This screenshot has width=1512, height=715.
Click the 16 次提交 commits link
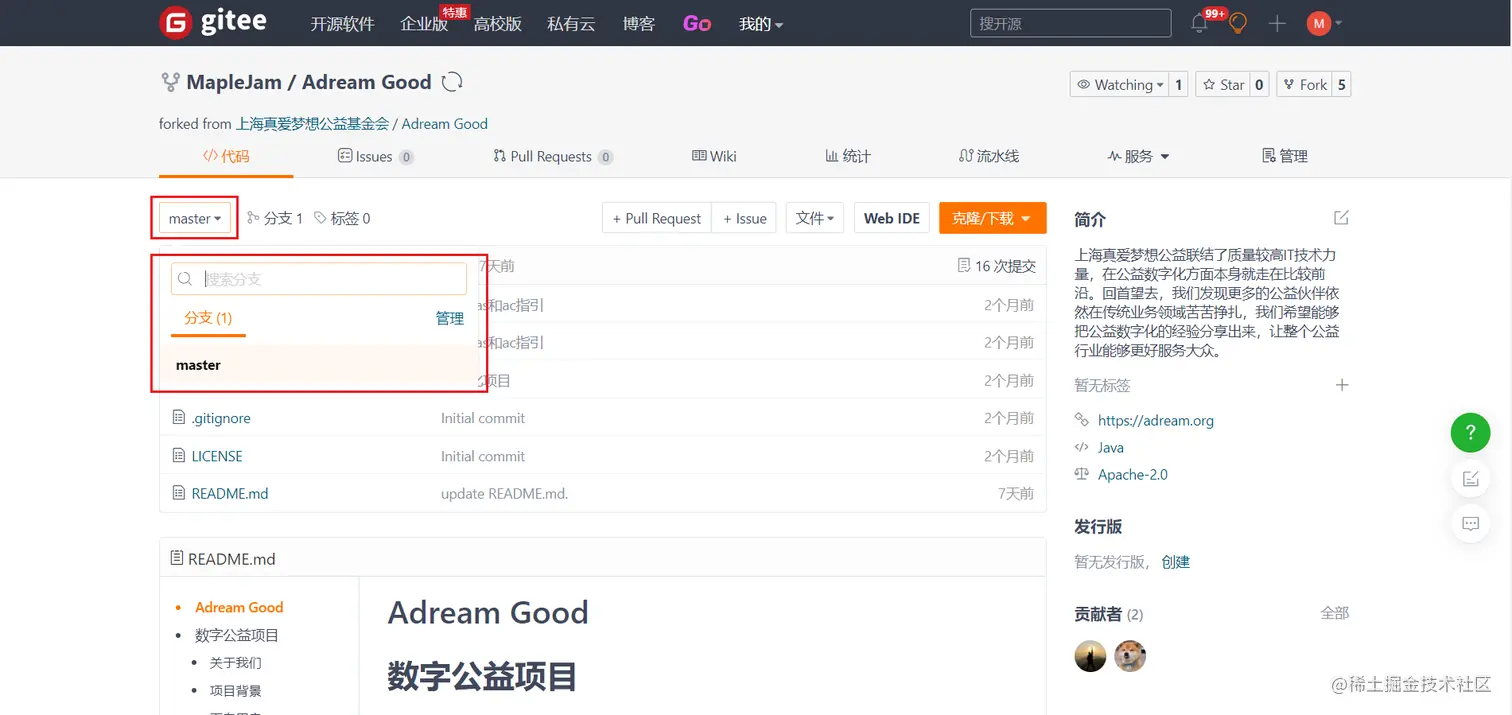(x=997, y=266)
